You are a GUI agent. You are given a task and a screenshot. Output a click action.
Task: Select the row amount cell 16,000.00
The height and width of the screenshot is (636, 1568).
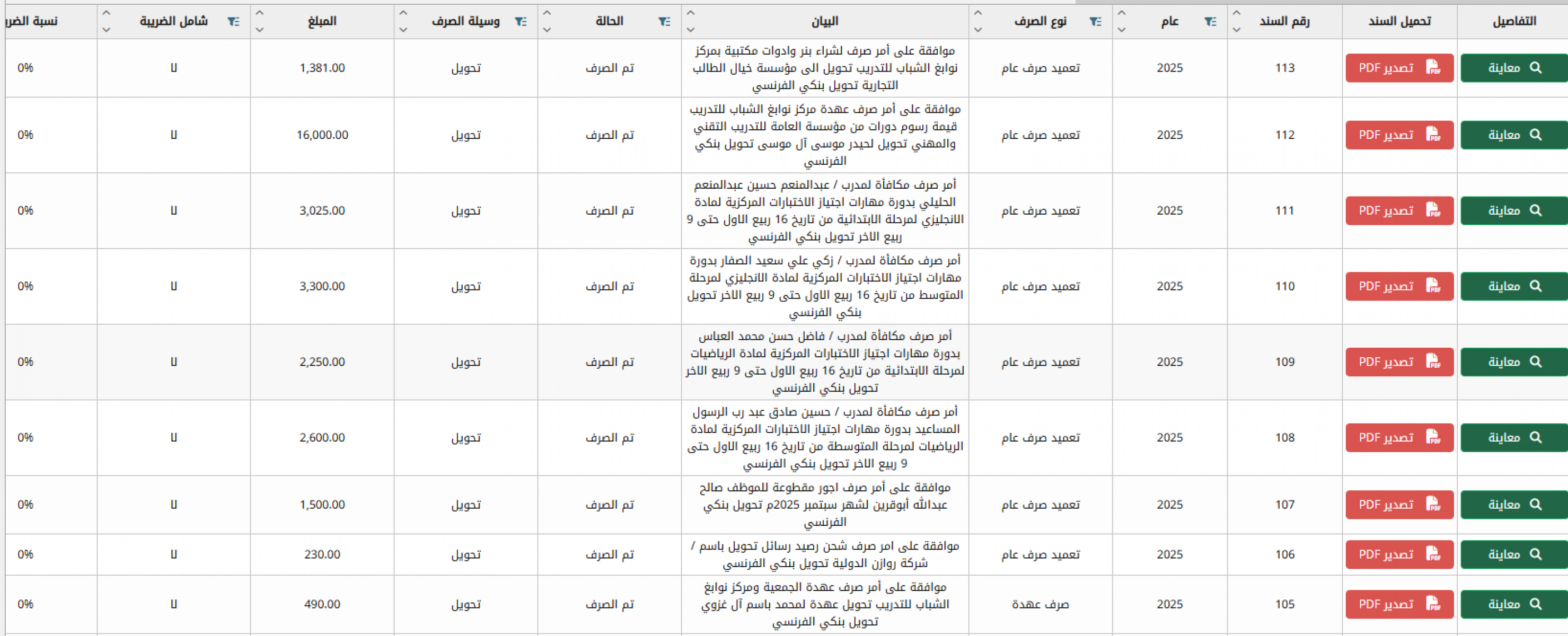coord(322,135)
